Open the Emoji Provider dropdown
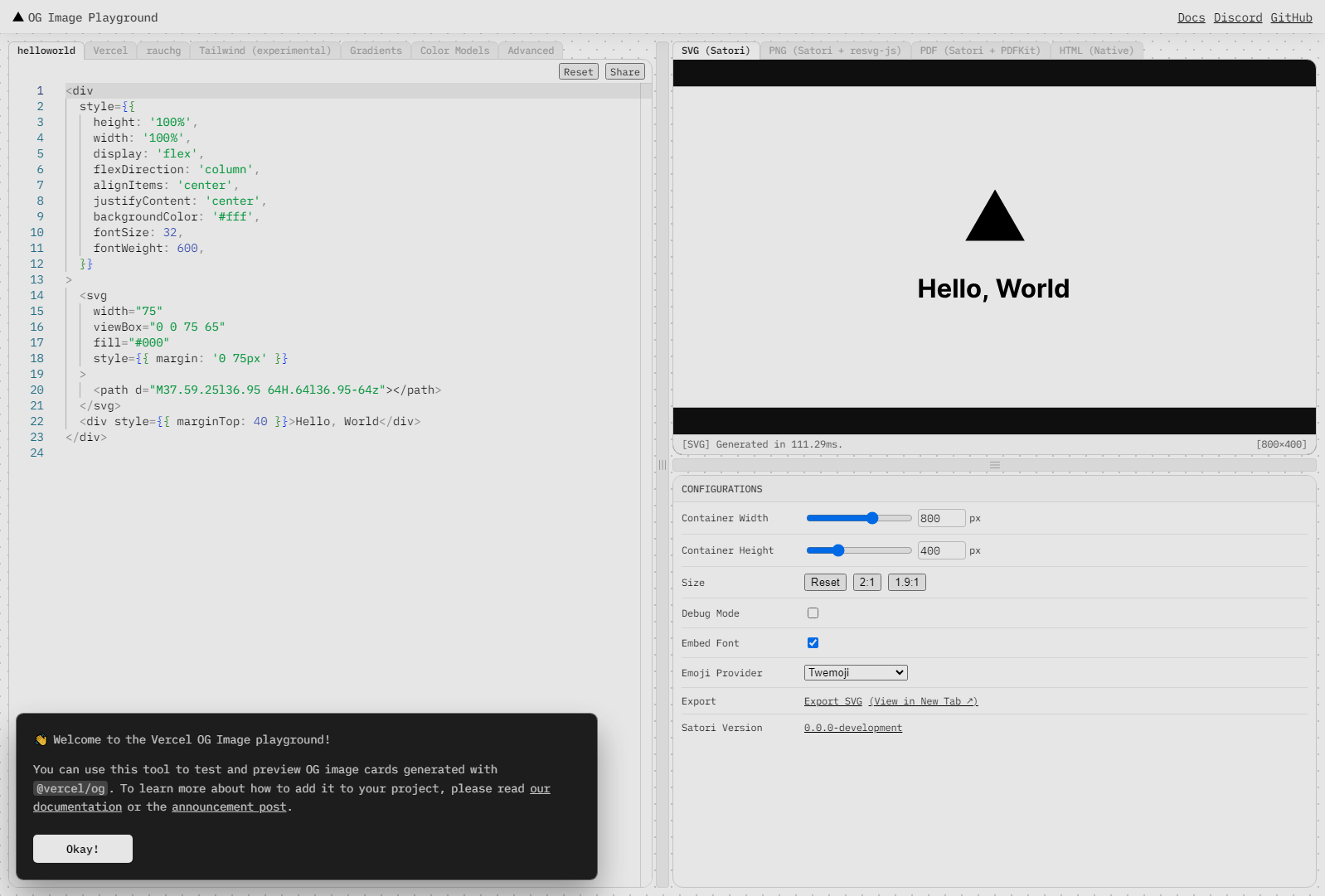1325x896 pixels. [856, 673]
